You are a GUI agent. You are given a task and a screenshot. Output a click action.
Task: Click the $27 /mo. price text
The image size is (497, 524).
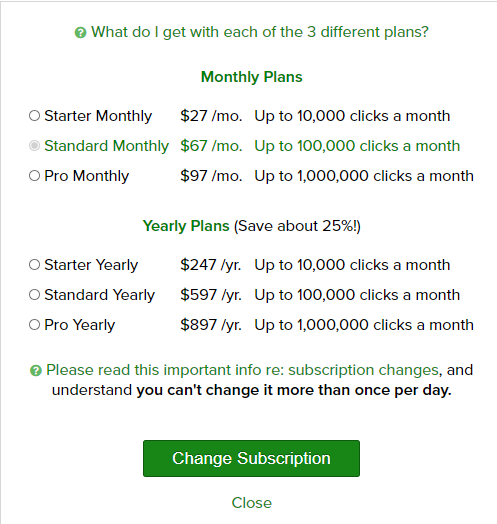(211, 116)
